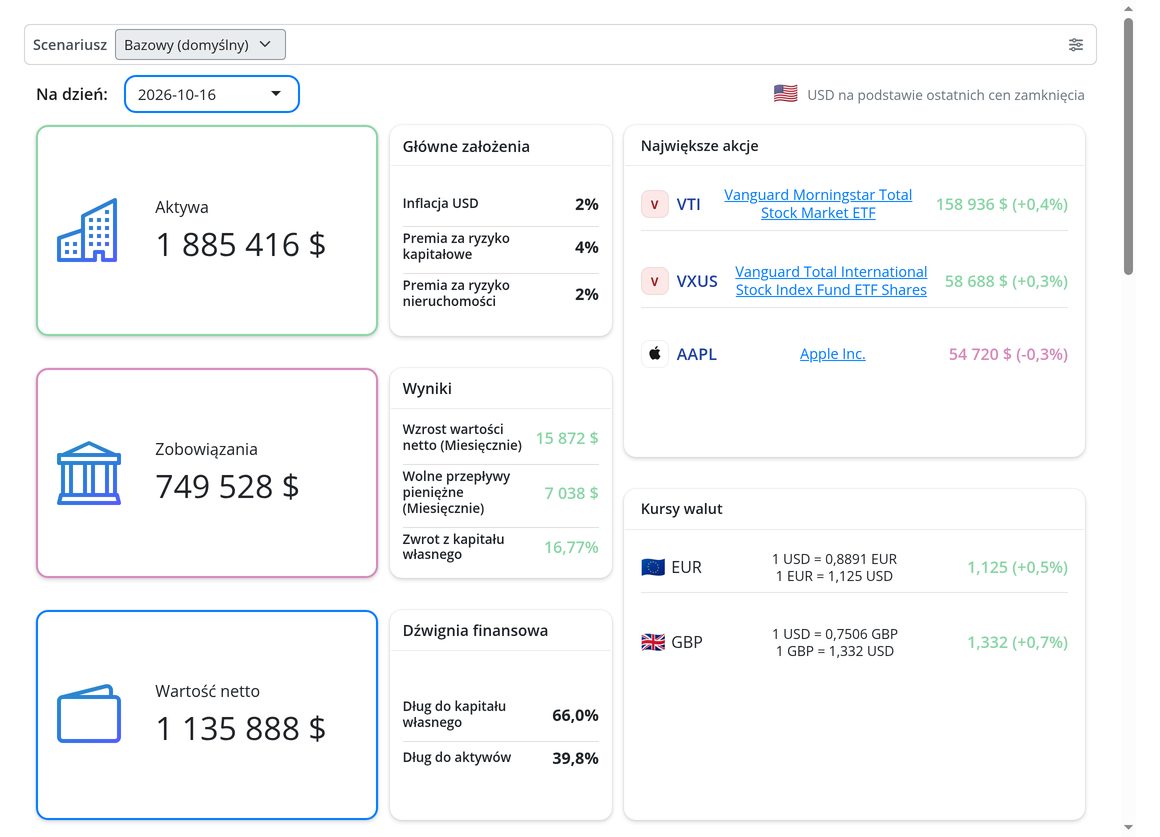This screenshot has height=837, width=1160.
Task: Click the Apple logo icon for AAPL
Action: pyautogui.click(x=655, y=354)
